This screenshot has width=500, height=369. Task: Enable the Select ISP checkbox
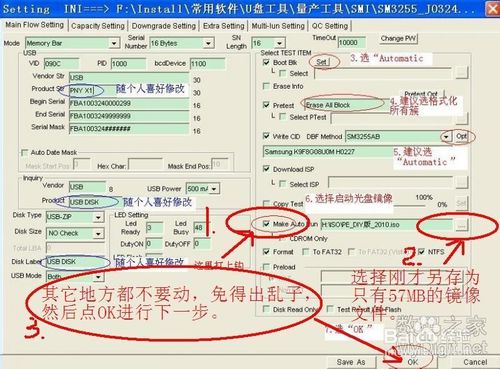pos(283,184)
